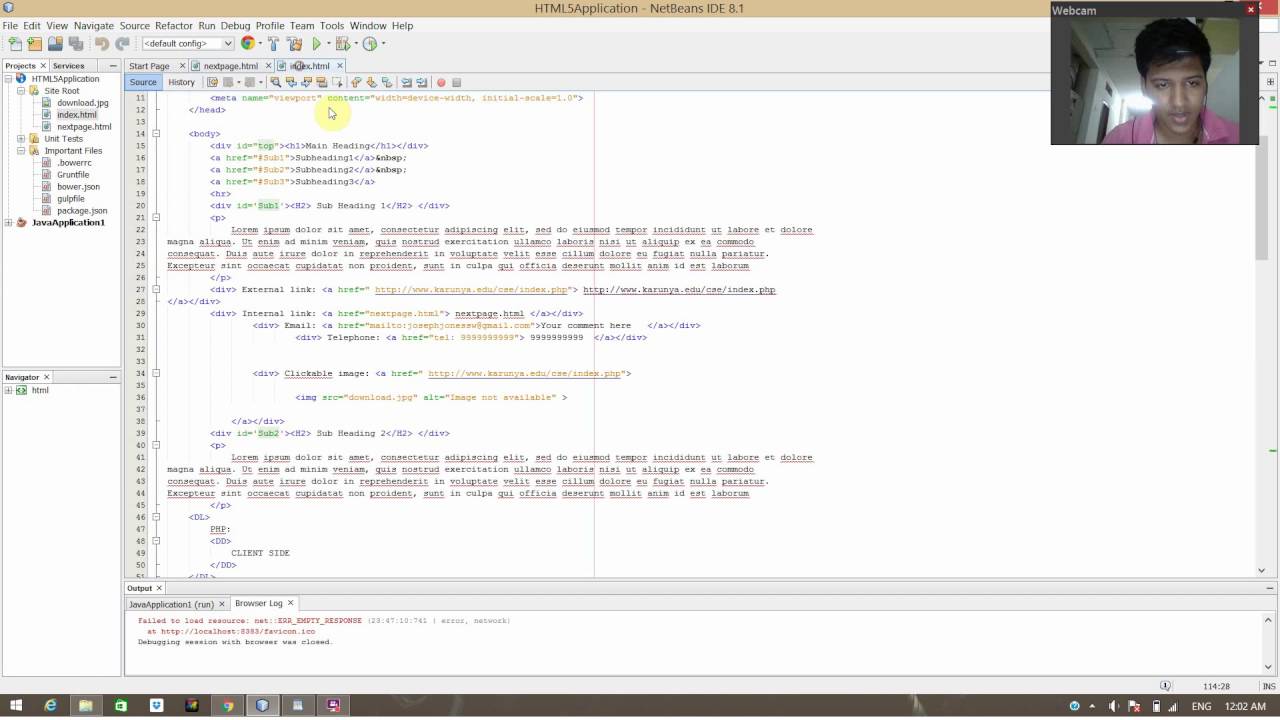This screenshot has height=720, width=1280.
Task: Click the Chrome browser icon in toolbar
Action: point(248,44)
